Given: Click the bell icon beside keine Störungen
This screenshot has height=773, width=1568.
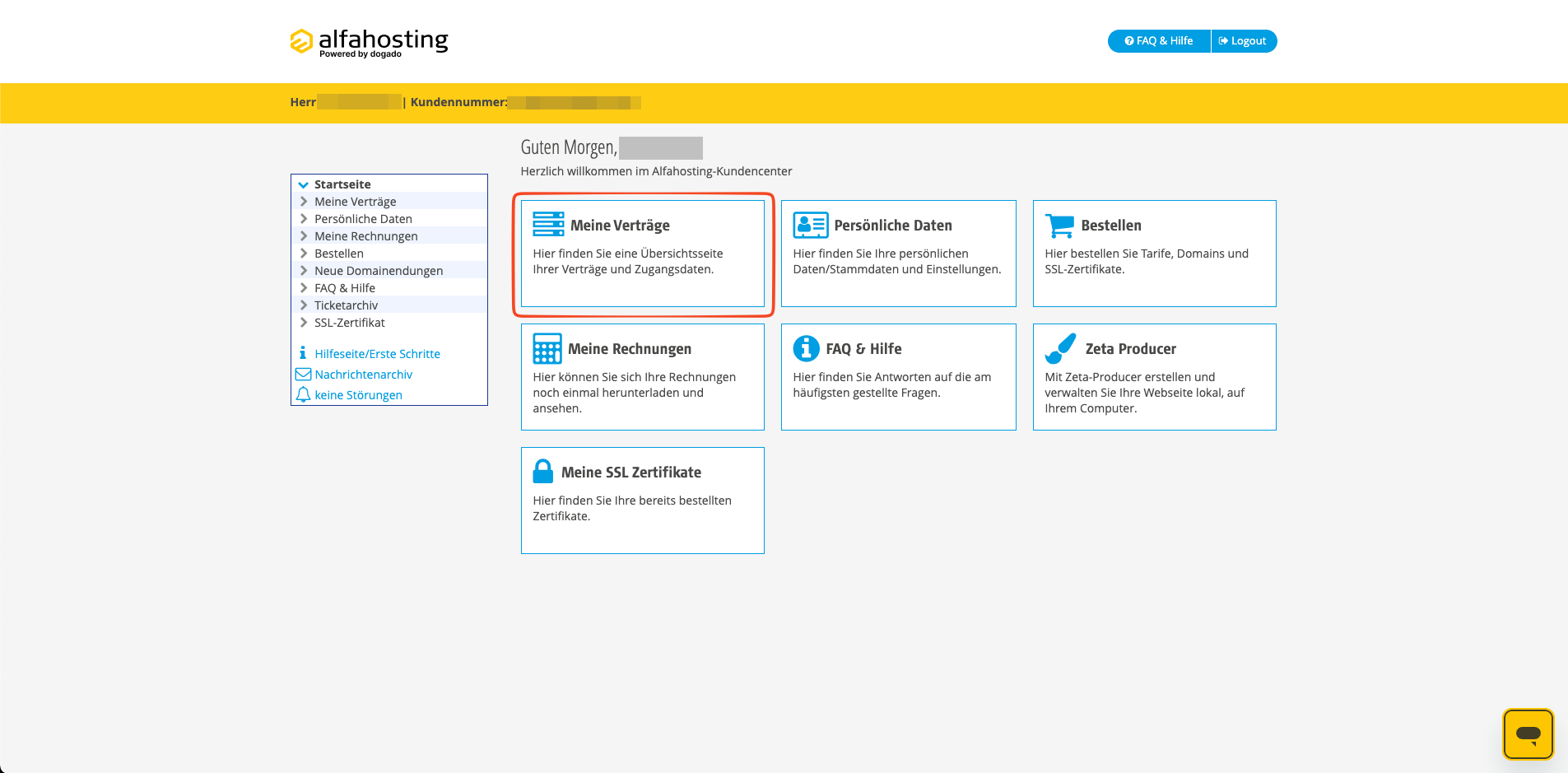Looking at the screenshot, I should 303,394.
